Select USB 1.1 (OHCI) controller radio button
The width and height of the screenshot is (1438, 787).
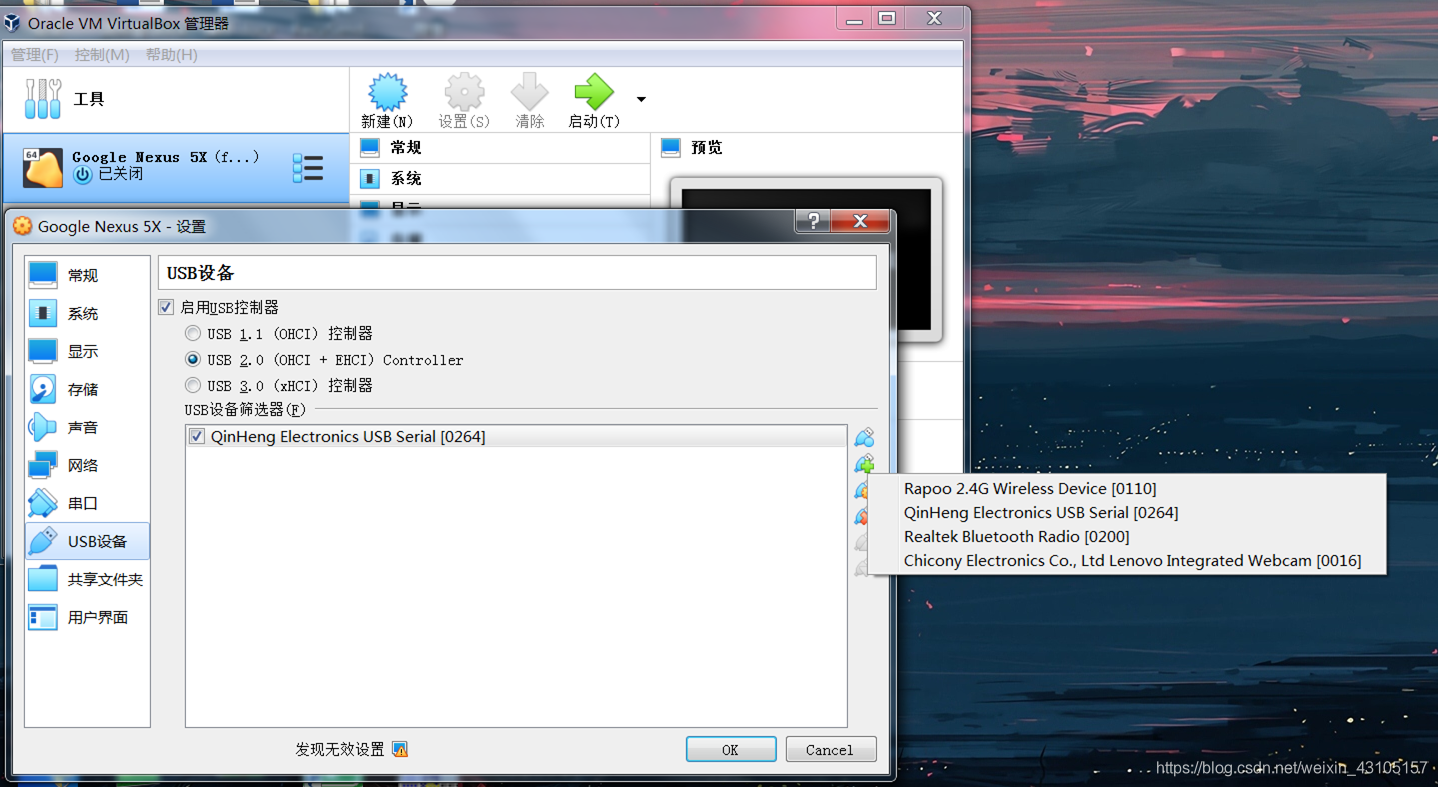[x=193, y=333]
